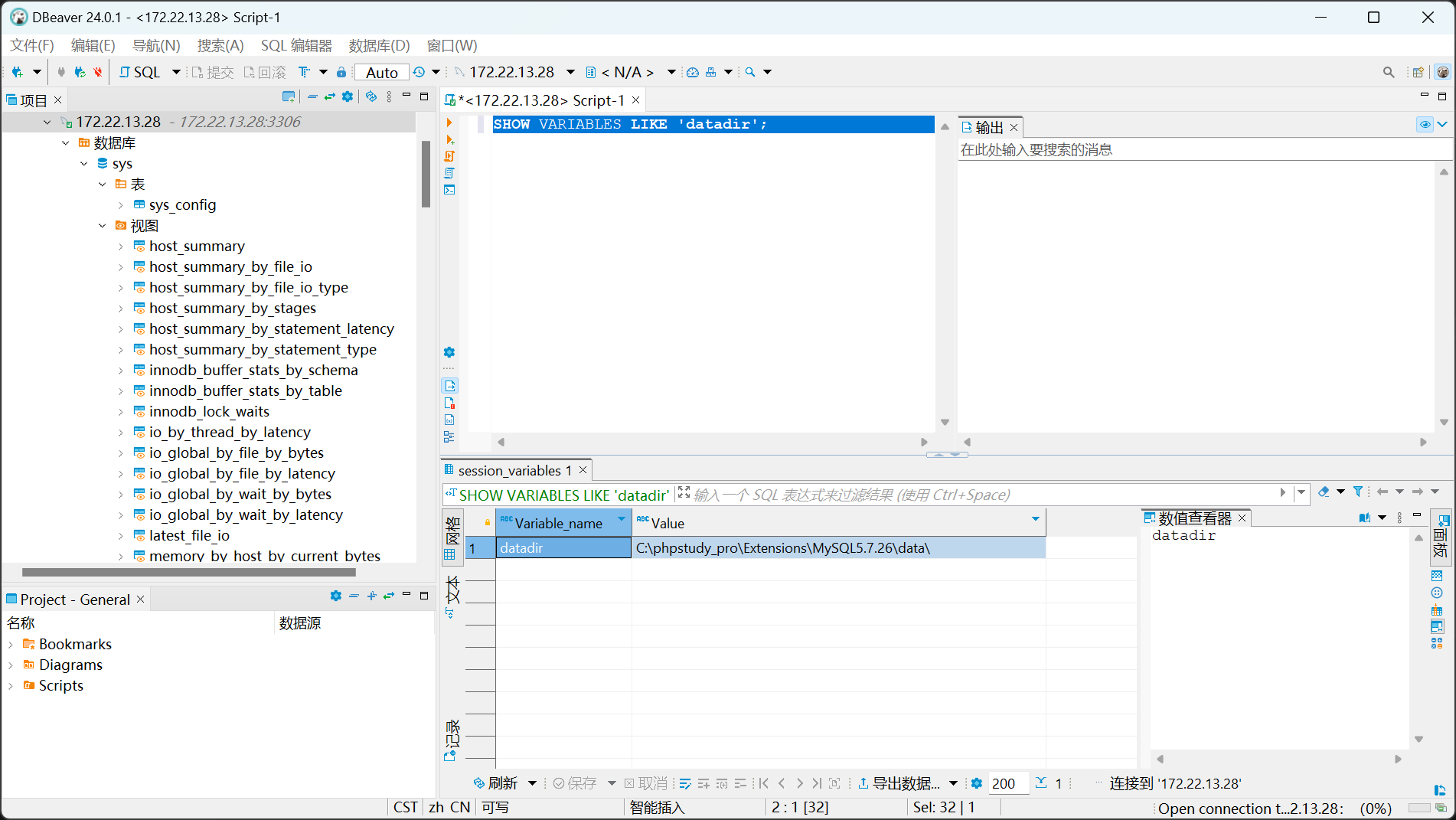This screenshot has width=1456, height=820.
Task: Open the active connection 172.22.13.28 dropdown
Action: point(570,72)
